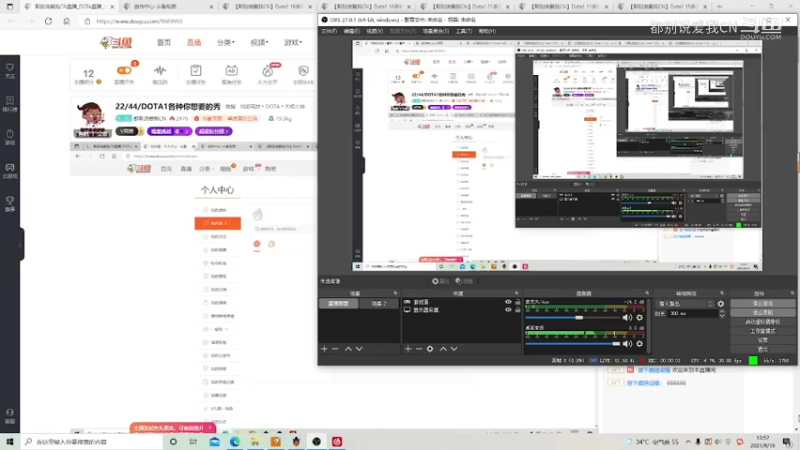Image resolution: width=800 pixels, height=450 pixels.
Task: Open the AD task icon in streamer toolbar
Action: point(231,73)
